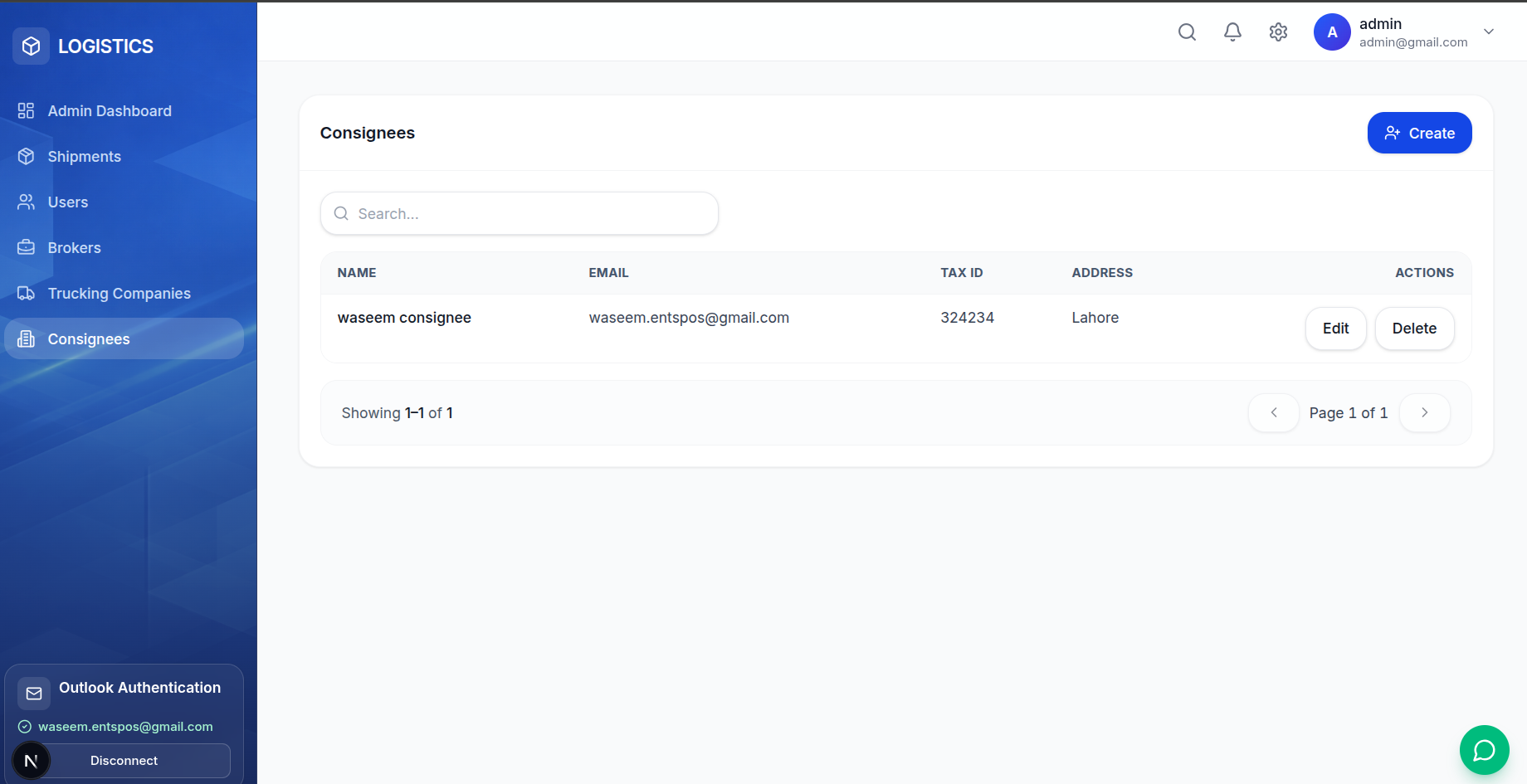1527x784 pixels.
Task: Click the Outlook mail envelope icon
Action: pos(34,694)
